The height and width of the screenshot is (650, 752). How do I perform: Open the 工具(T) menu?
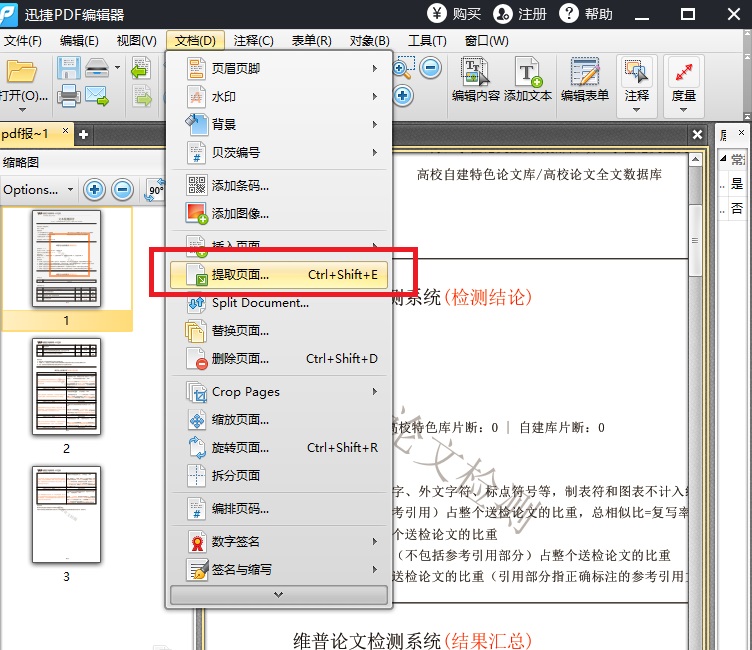pos(427,41)
